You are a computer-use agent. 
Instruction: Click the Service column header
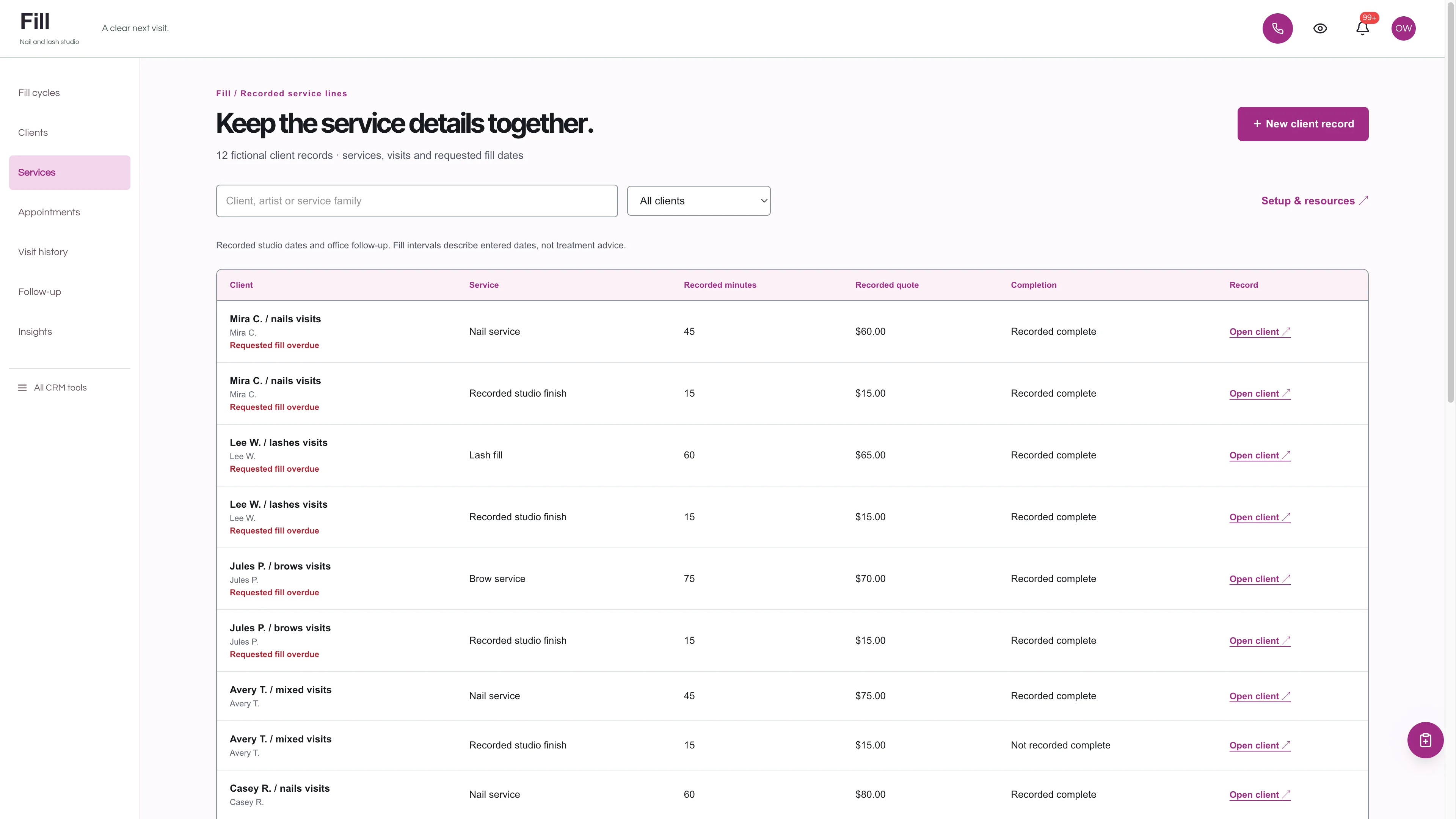(x=483, y=285)
